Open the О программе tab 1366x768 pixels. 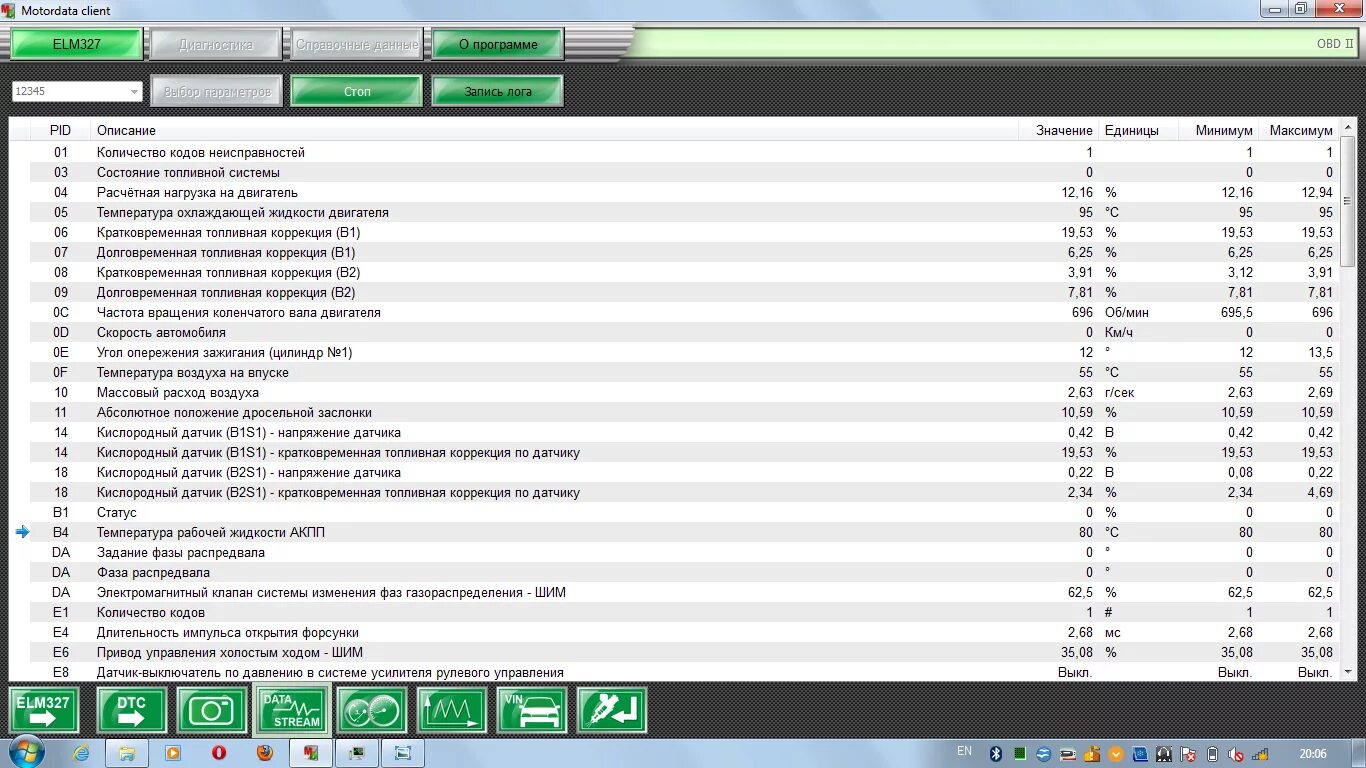coord(498,44)
